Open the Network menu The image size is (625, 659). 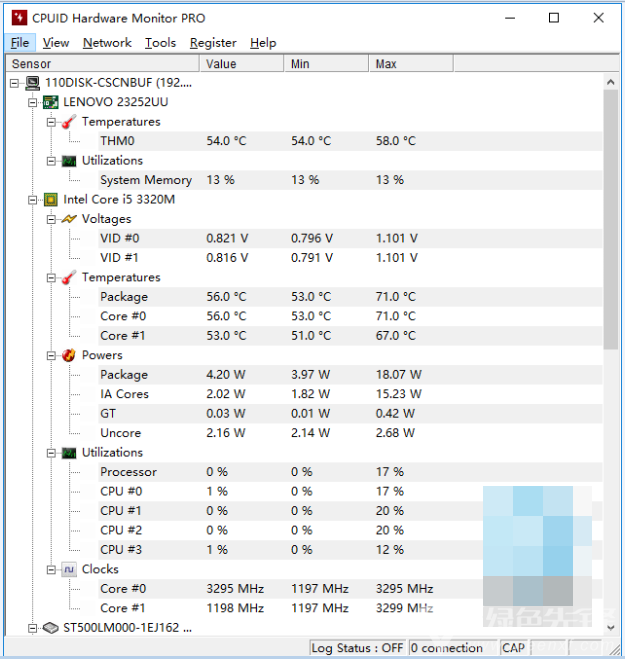(x=107, y=43)
